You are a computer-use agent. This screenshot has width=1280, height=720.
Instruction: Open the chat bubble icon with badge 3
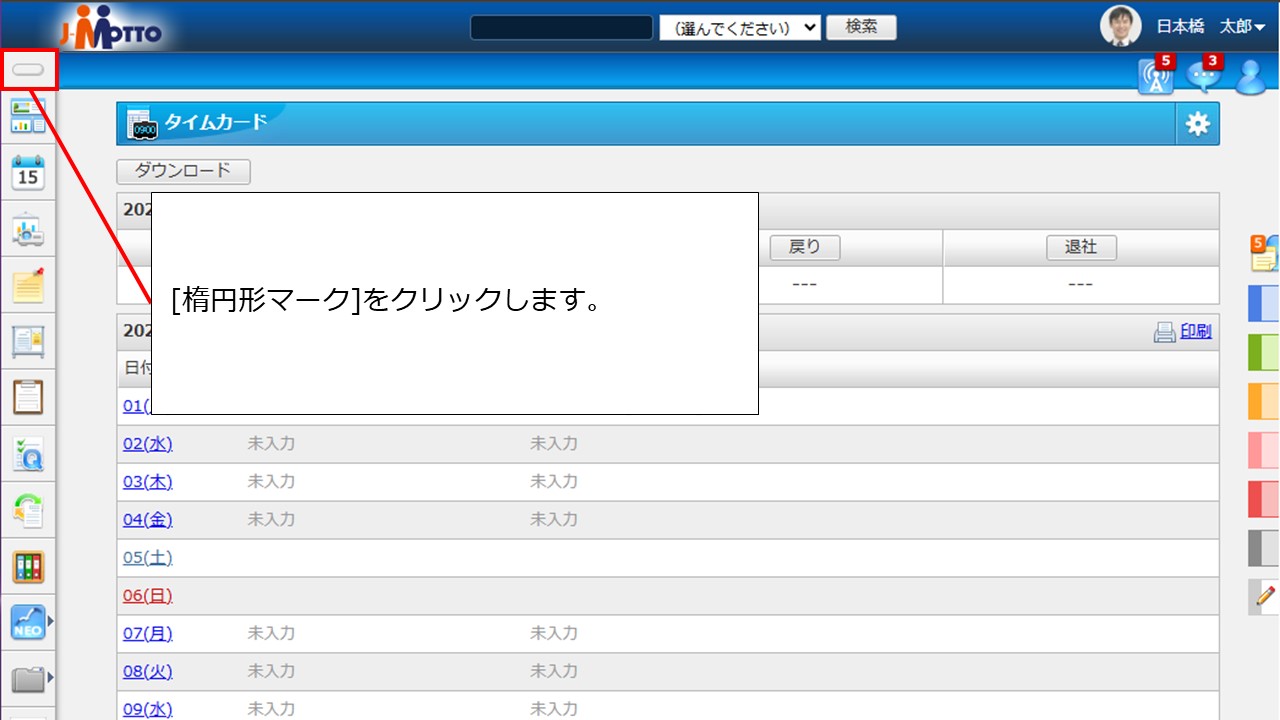tap(1204, 75)
